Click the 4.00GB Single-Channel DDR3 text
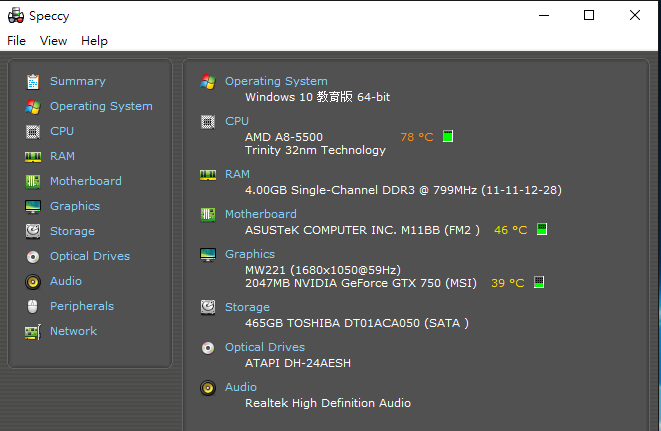This screenshot has width=661, height=431. (403, 190)
